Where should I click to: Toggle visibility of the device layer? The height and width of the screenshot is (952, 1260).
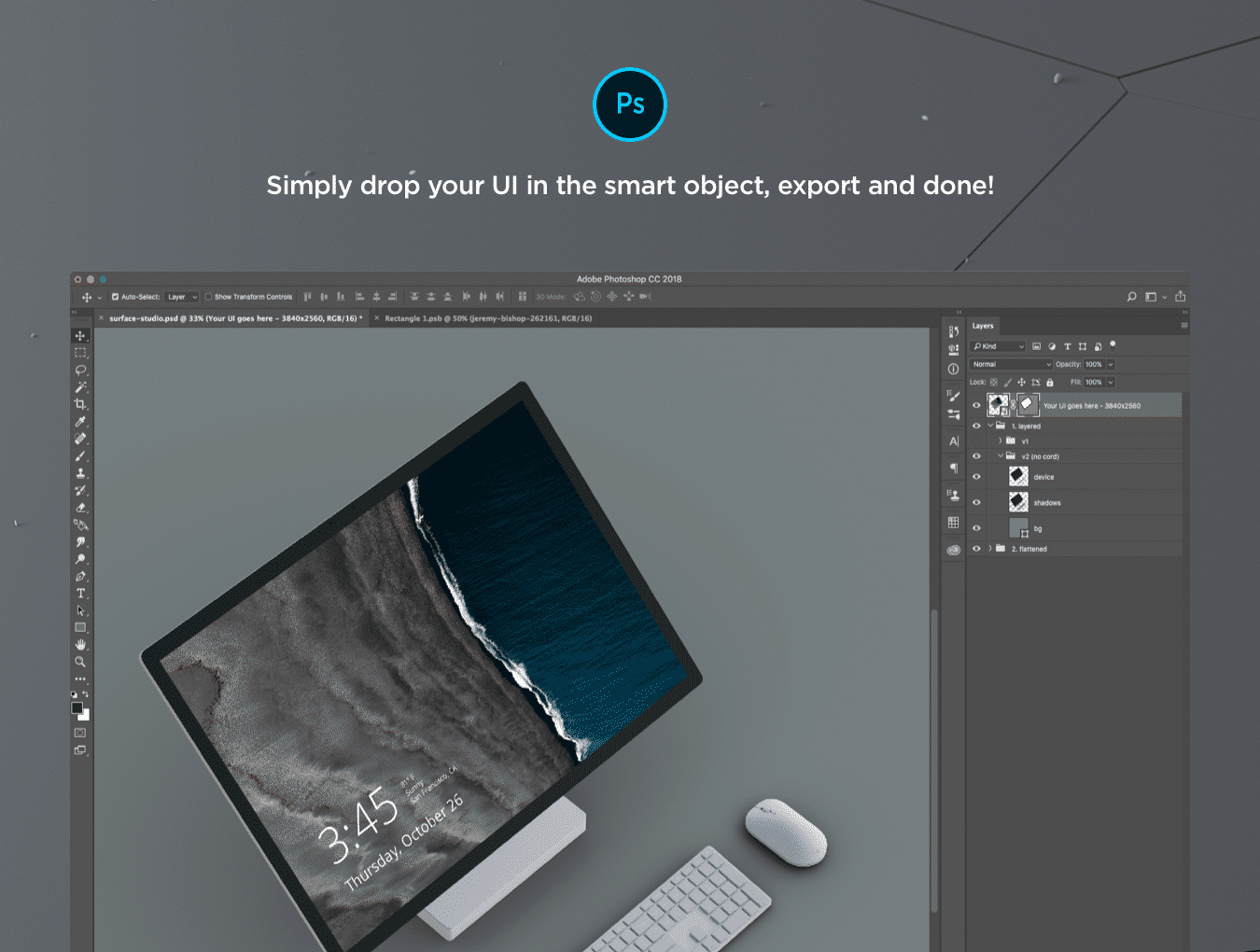pos(976,477)
